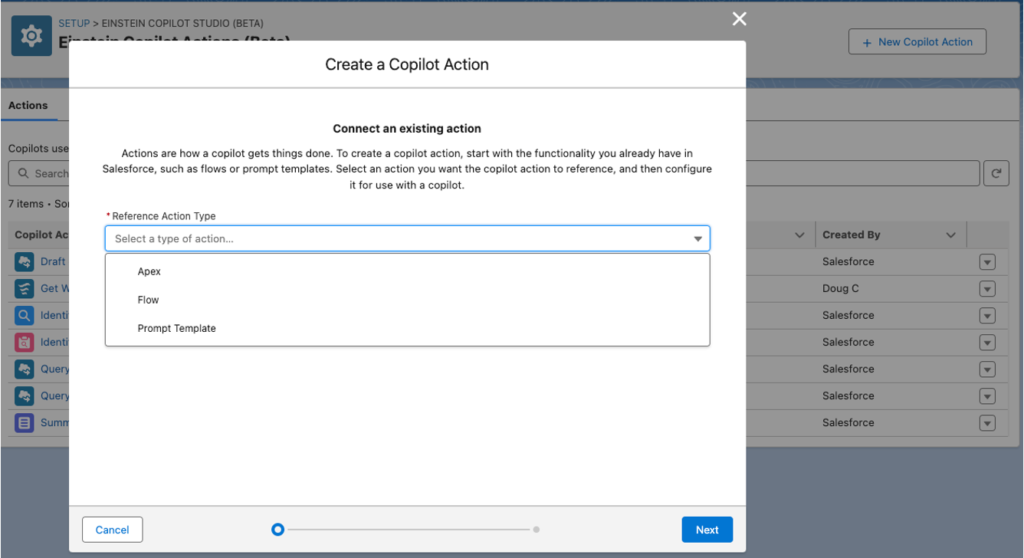1024x558 pixels.
Task: Click the search magnifier icon in Search box
Action: pos(24,173)
